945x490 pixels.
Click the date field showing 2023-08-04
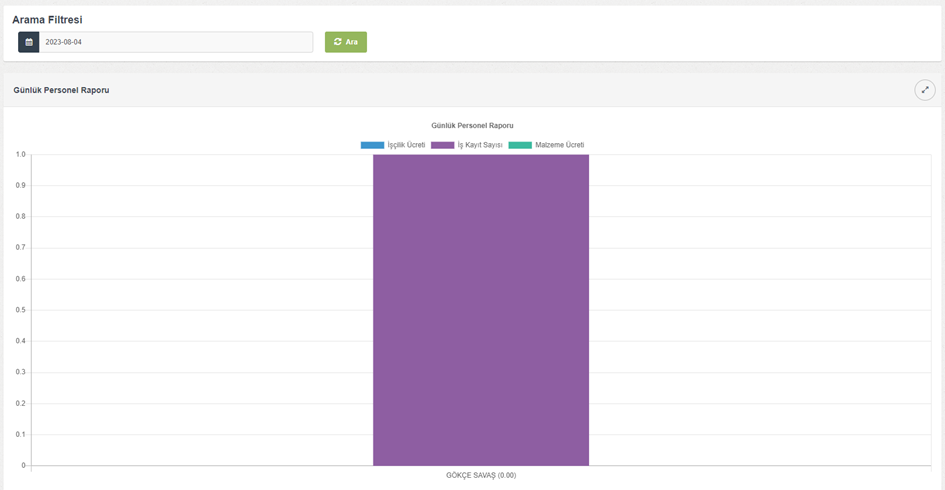coord(175,42)
